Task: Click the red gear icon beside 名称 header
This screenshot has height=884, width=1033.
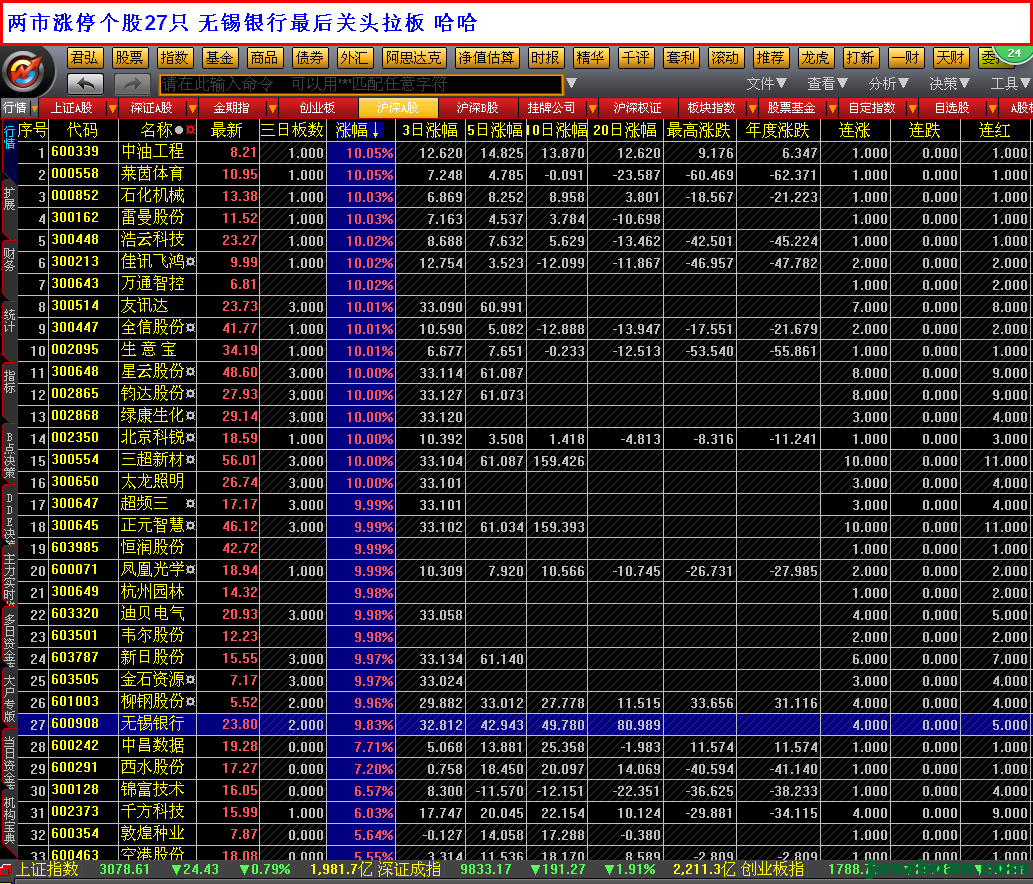Action: (x=190, y=130)
